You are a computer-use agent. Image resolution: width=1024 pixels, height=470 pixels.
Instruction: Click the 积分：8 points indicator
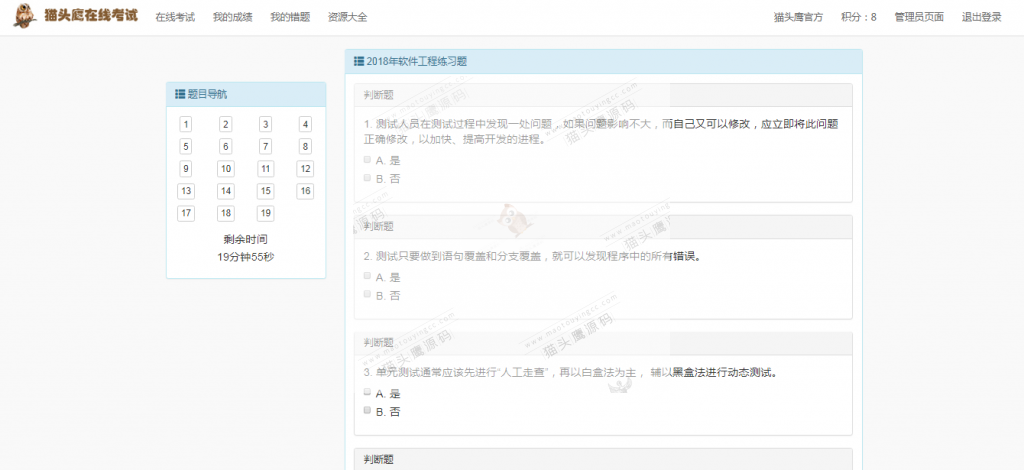[x=859, y=17]
